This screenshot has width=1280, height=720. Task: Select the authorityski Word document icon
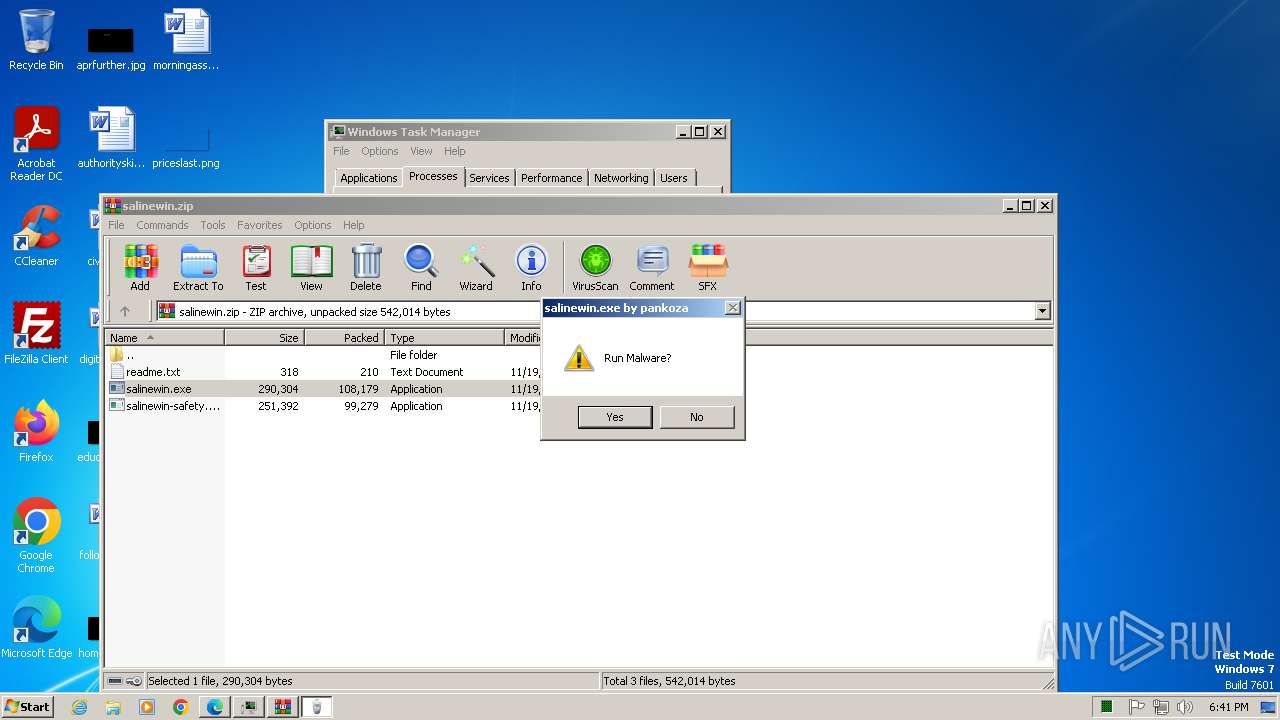[x=111, y=138]
